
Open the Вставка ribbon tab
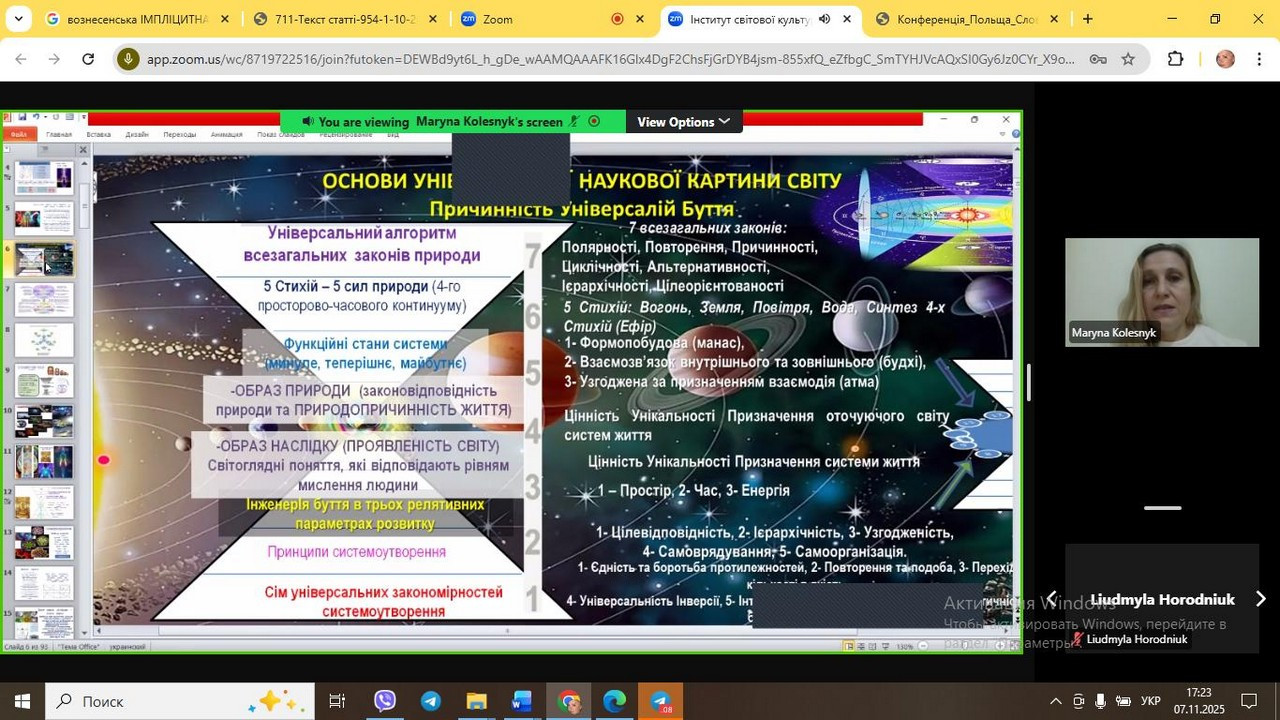click(98, 134)
